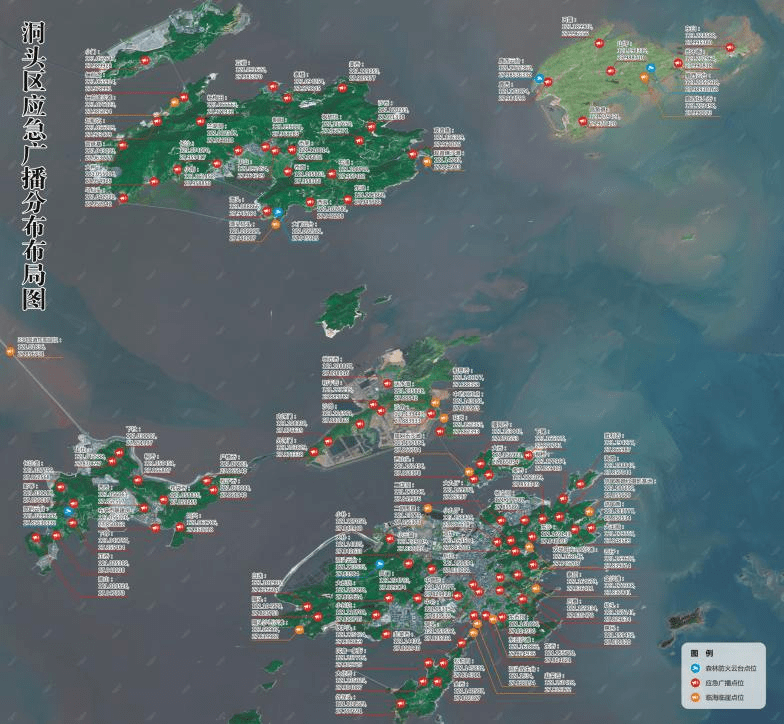Click coordinate label beside the bridge's orange marker
The image size is (784, 724).
point(38,346)
